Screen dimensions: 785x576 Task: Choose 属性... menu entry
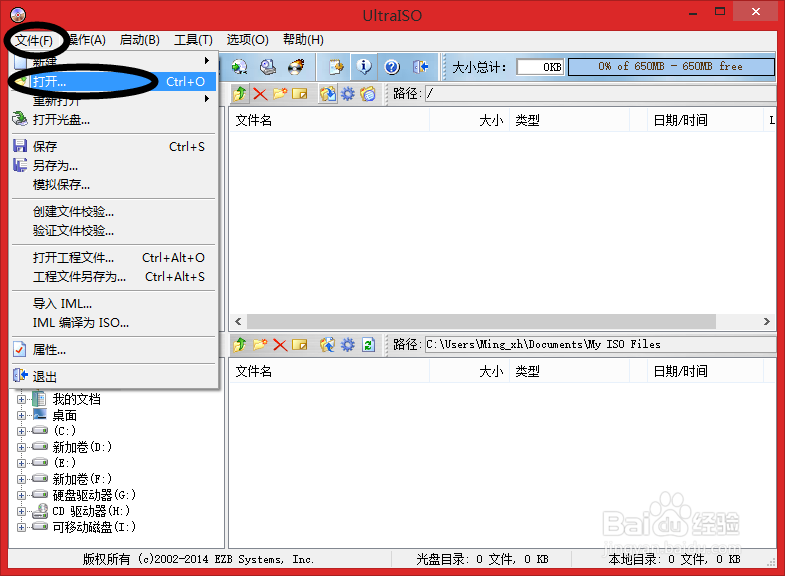click(x=114, y=350)
